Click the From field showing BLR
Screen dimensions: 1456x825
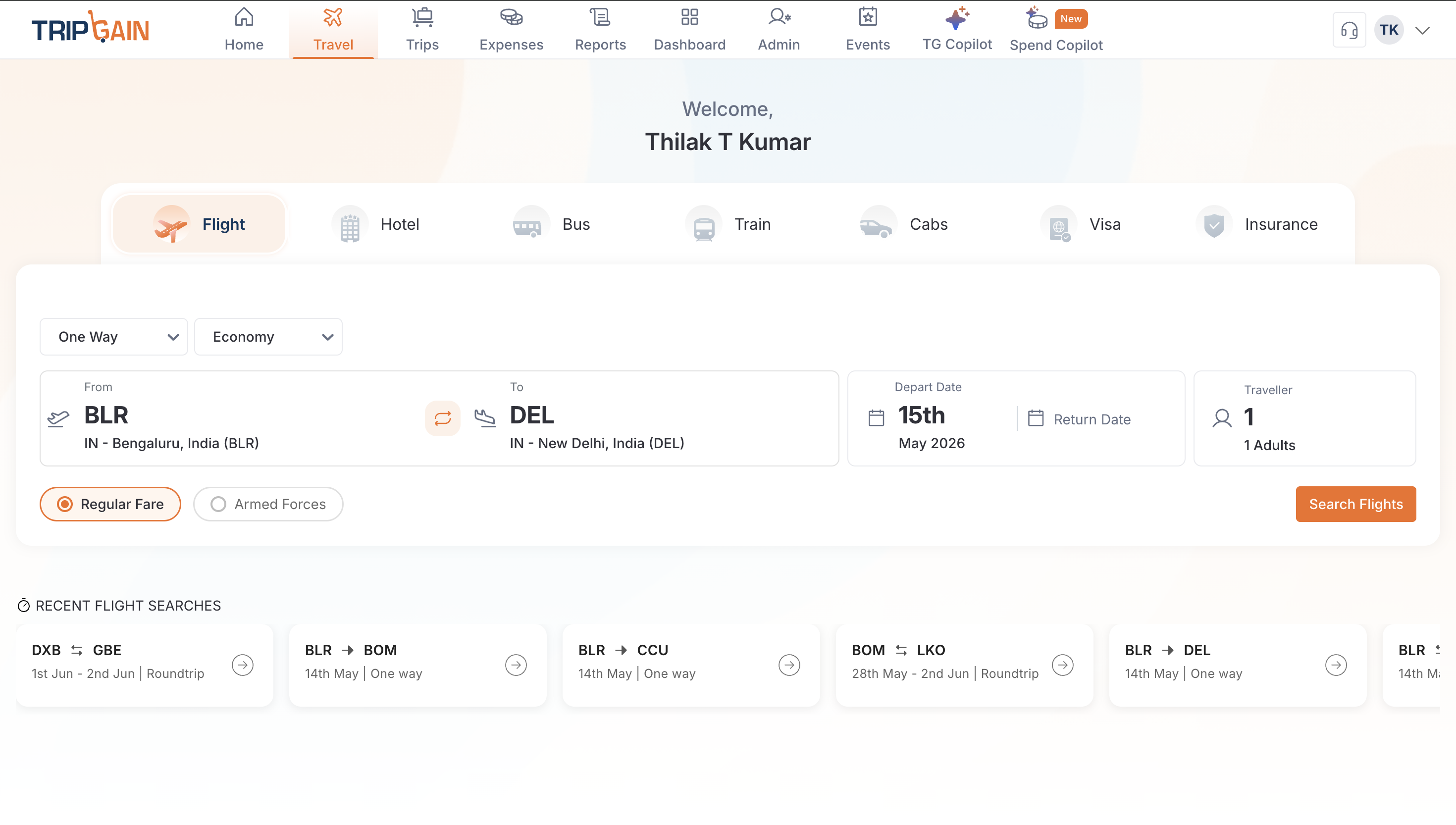pos(232,418)
